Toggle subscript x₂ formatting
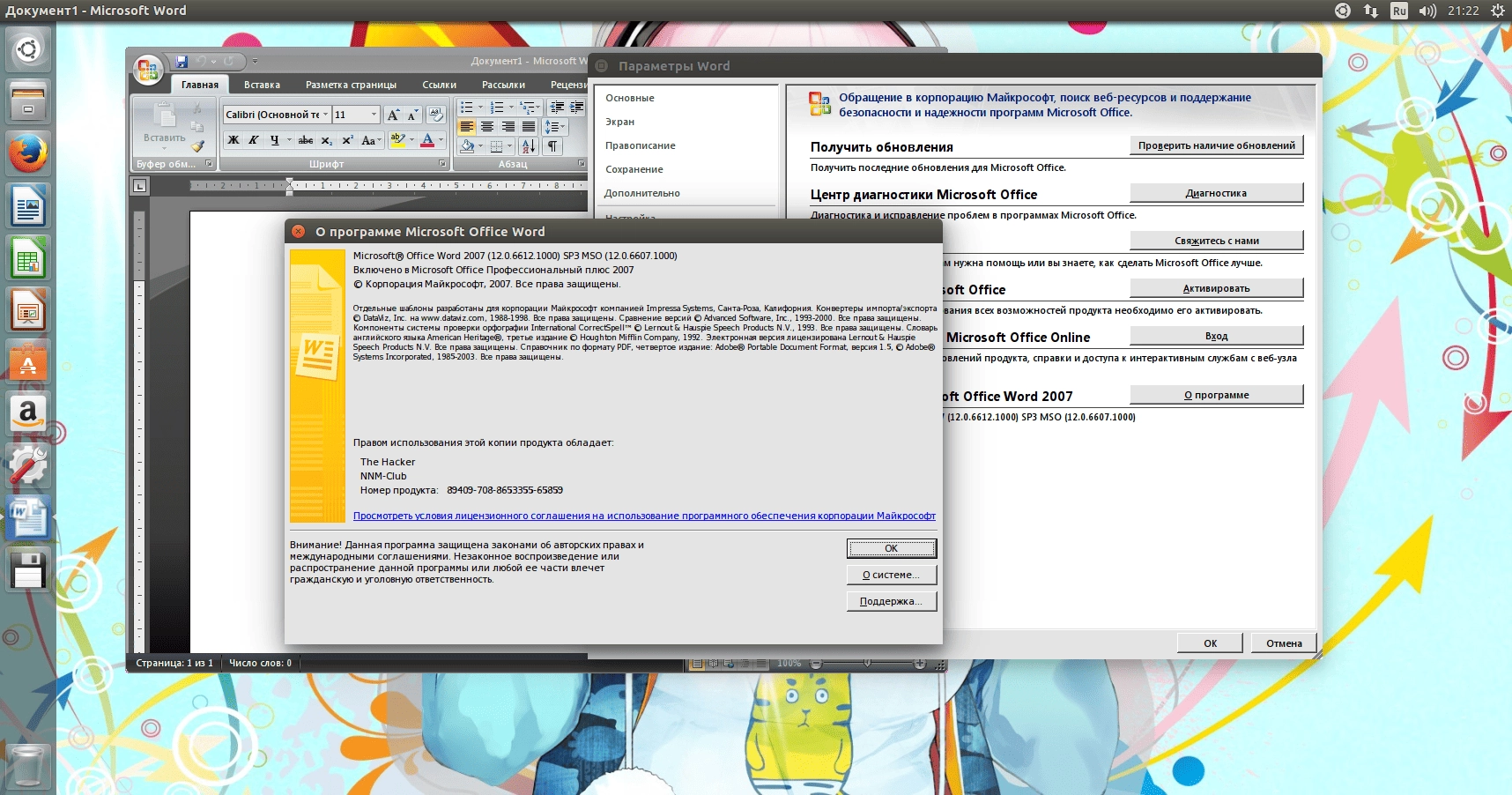1512x795 pixels. pyautogui.click(x=327, y=140)
